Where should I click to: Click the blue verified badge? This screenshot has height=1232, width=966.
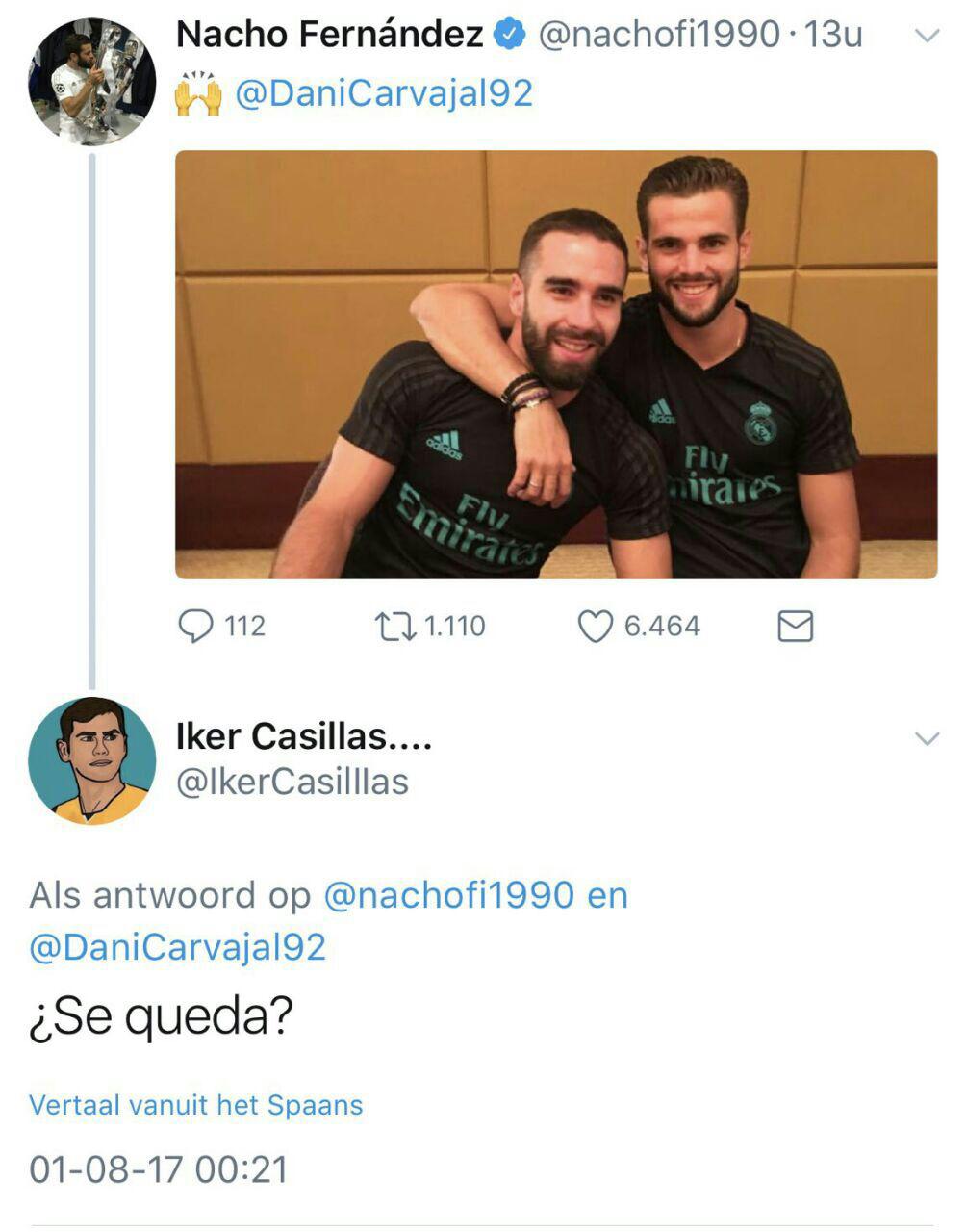pos(510,36)
